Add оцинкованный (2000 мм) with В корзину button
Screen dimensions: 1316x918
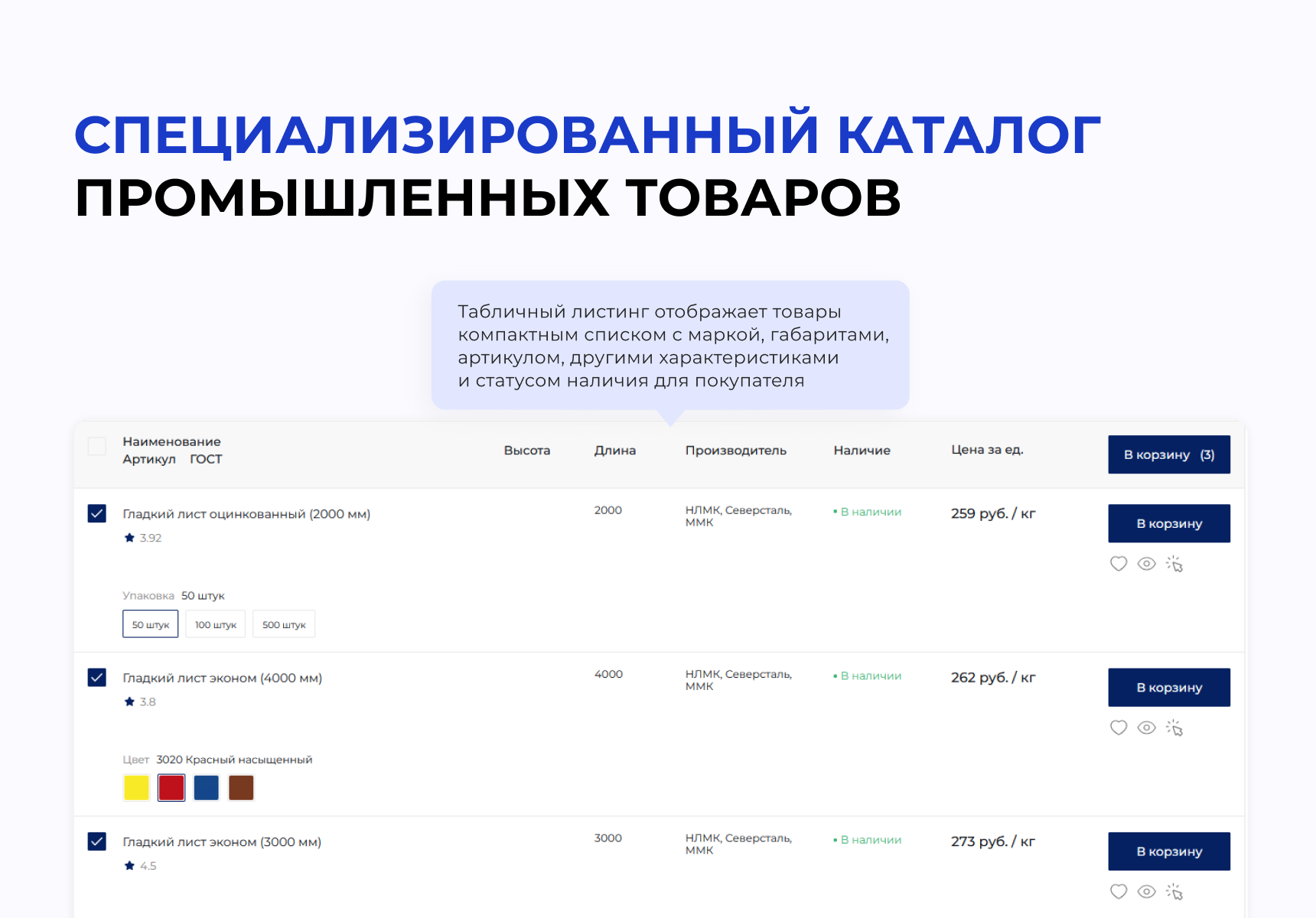[1169, 523]
